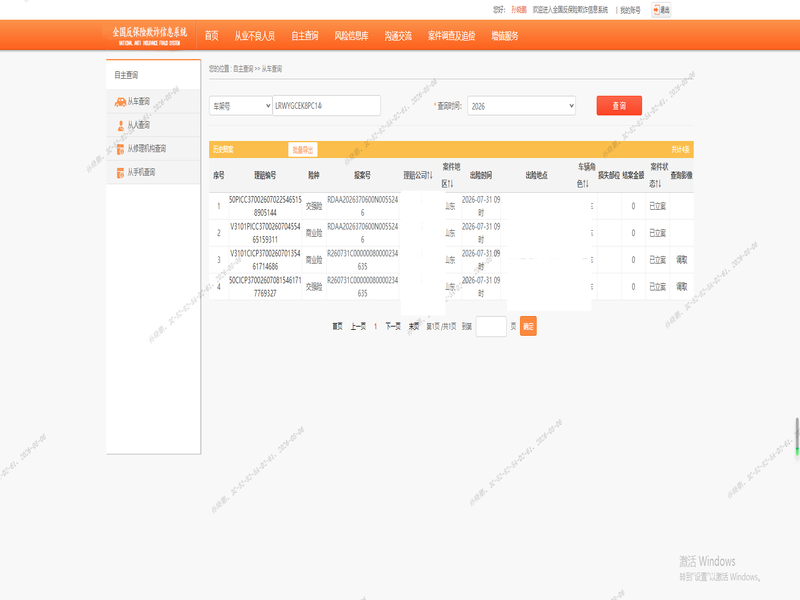Viewport: 800px width, 600px height.
Task: Click the 2026-07-31 09时 time in row 2
Action: point(481,233)
